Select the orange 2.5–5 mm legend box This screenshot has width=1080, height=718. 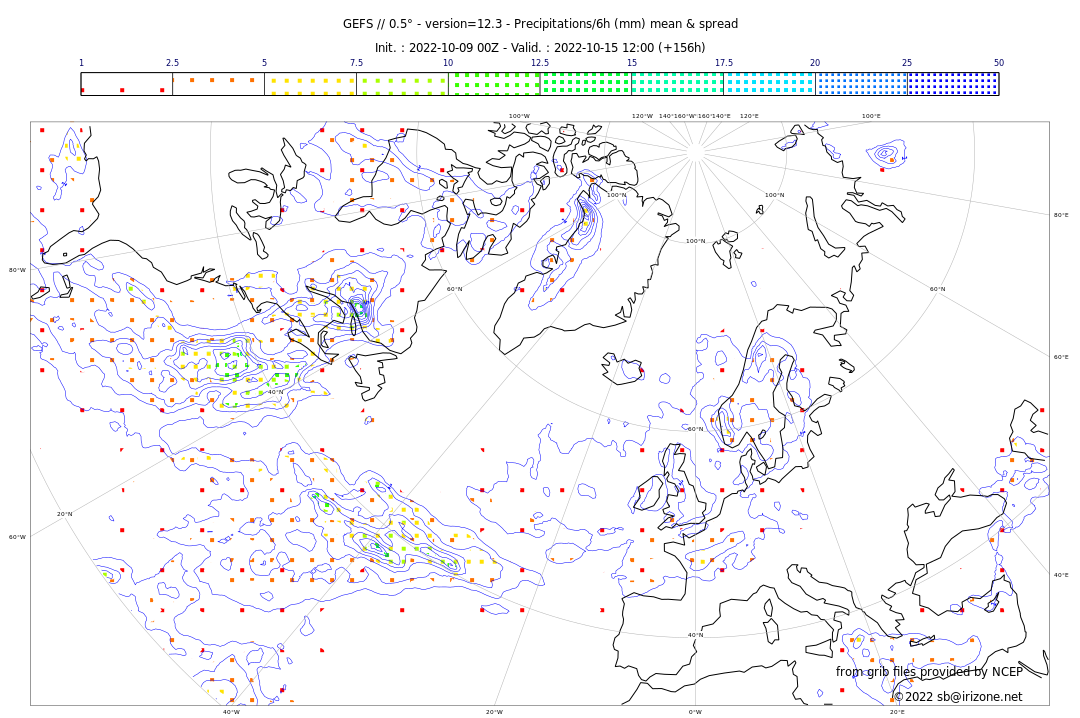(218, 84)
